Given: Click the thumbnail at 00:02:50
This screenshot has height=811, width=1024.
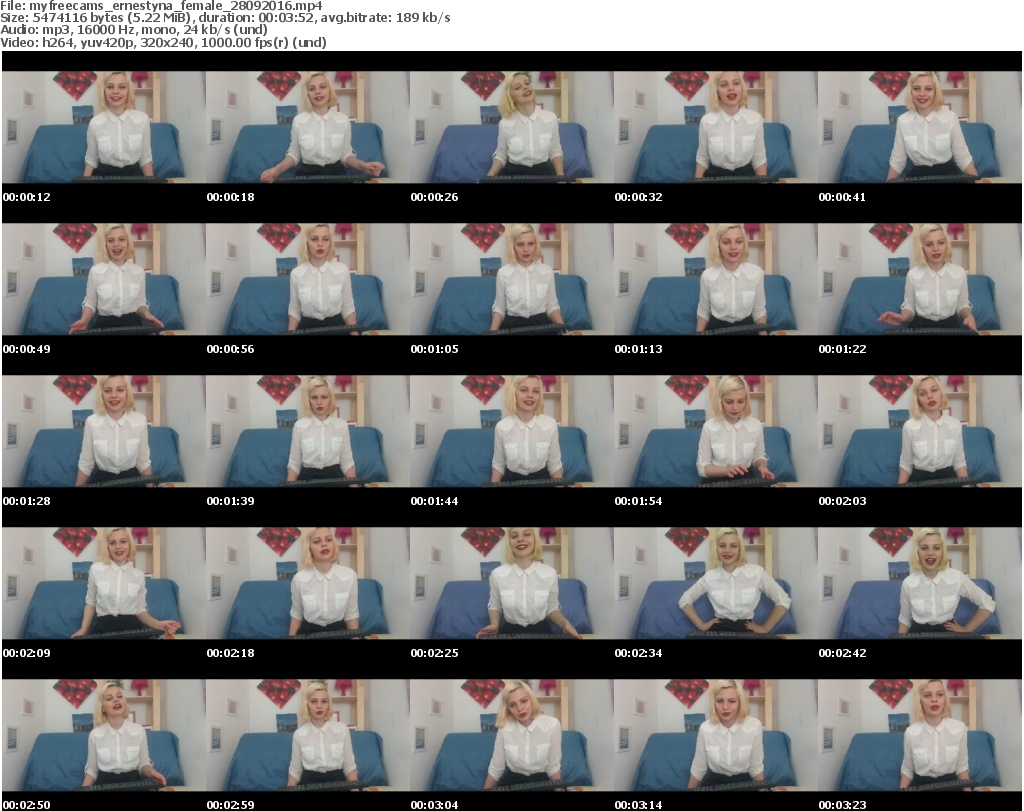Looking at the screenshot, I should pos(104,735).
